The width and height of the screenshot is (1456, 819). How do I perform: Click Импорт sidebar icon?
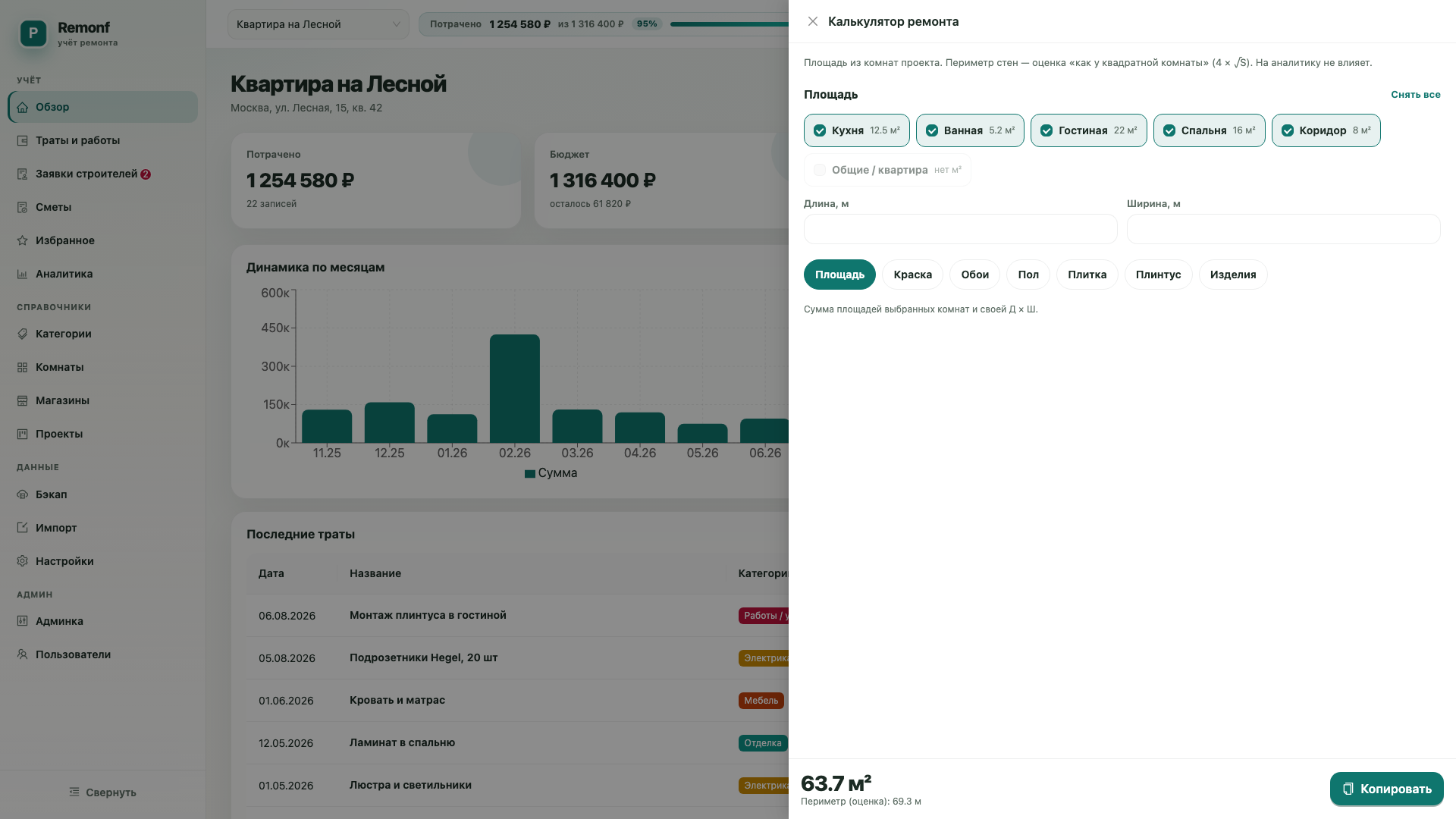coord(23,528)
